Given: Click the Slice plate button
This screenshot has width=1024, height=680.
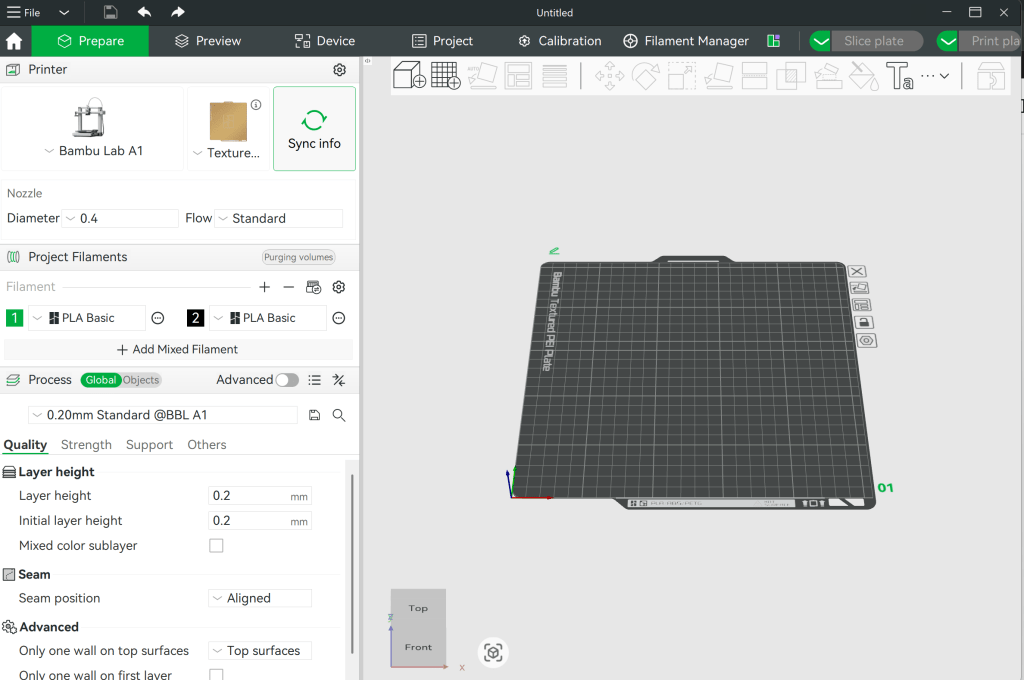Looking at the screenshot, I should [877, 41].
